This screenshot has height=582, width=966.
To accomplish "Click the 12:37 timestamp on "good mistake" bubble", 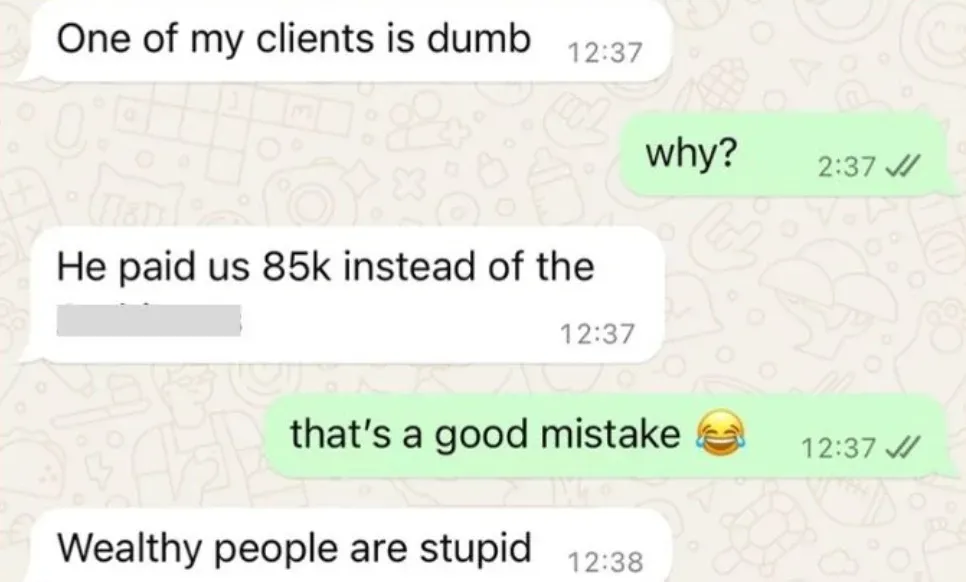I will [x=838, y=447].
